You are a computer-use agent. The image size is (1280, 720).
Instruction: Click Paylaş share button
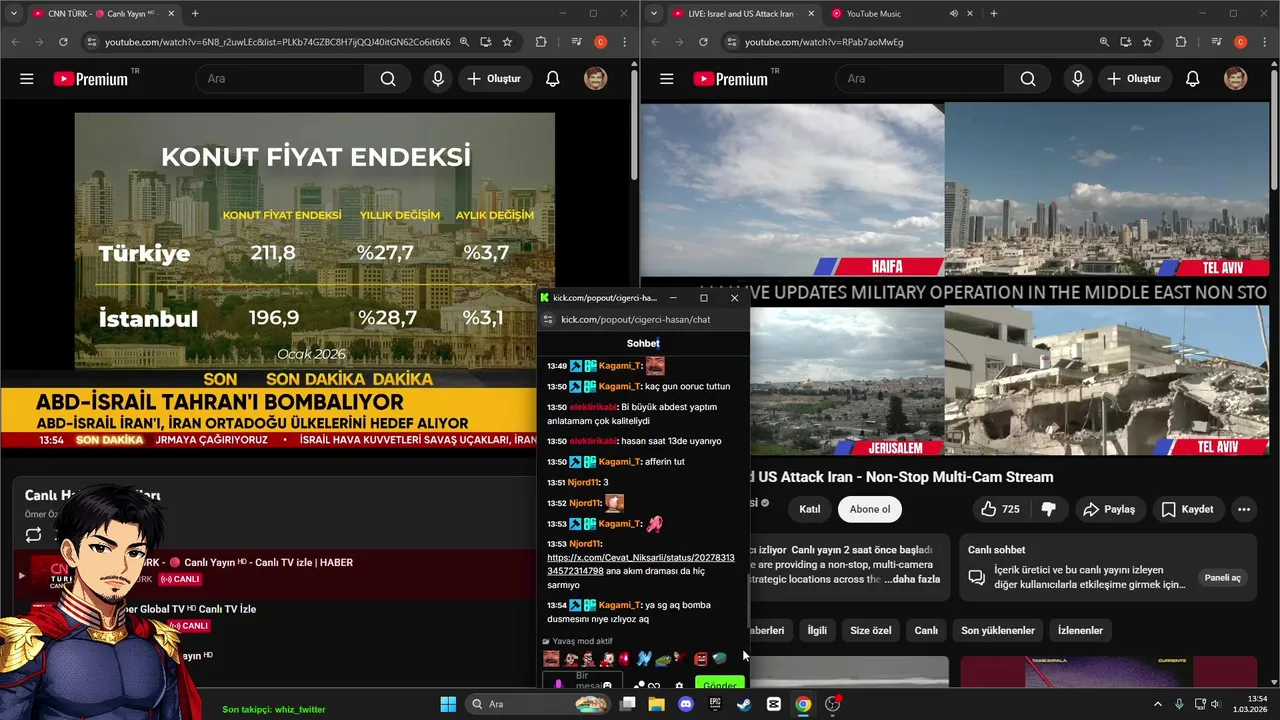pos(1109,509)
